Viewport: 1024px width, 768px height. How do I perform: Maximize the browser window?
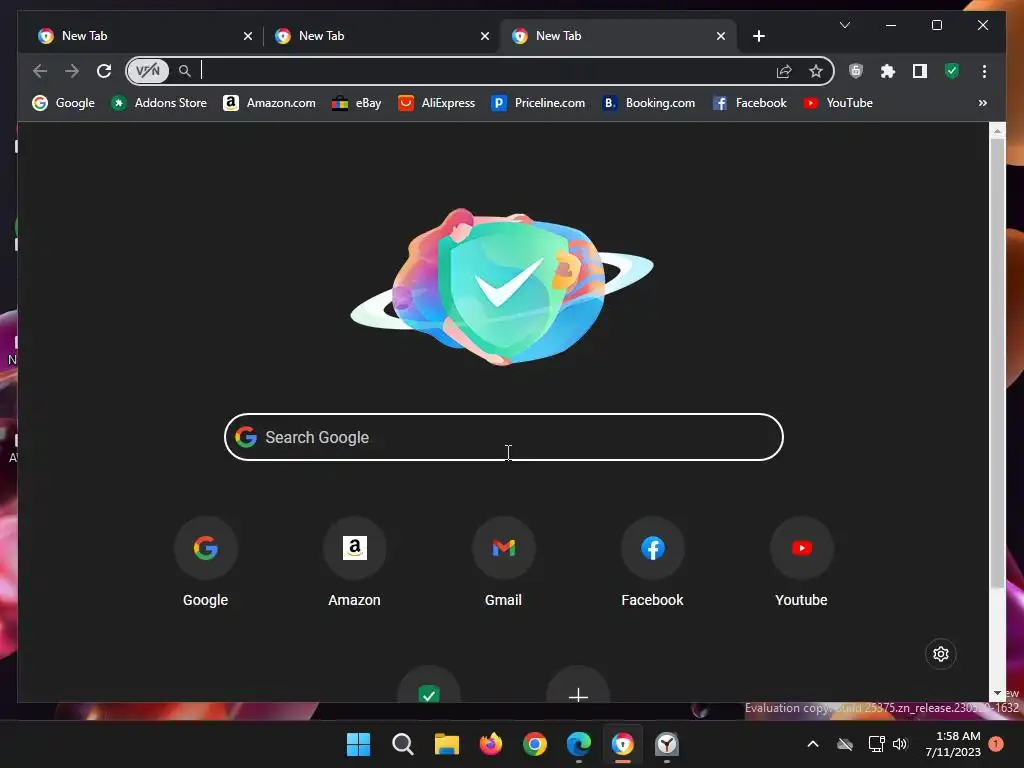tap(936, 25)
